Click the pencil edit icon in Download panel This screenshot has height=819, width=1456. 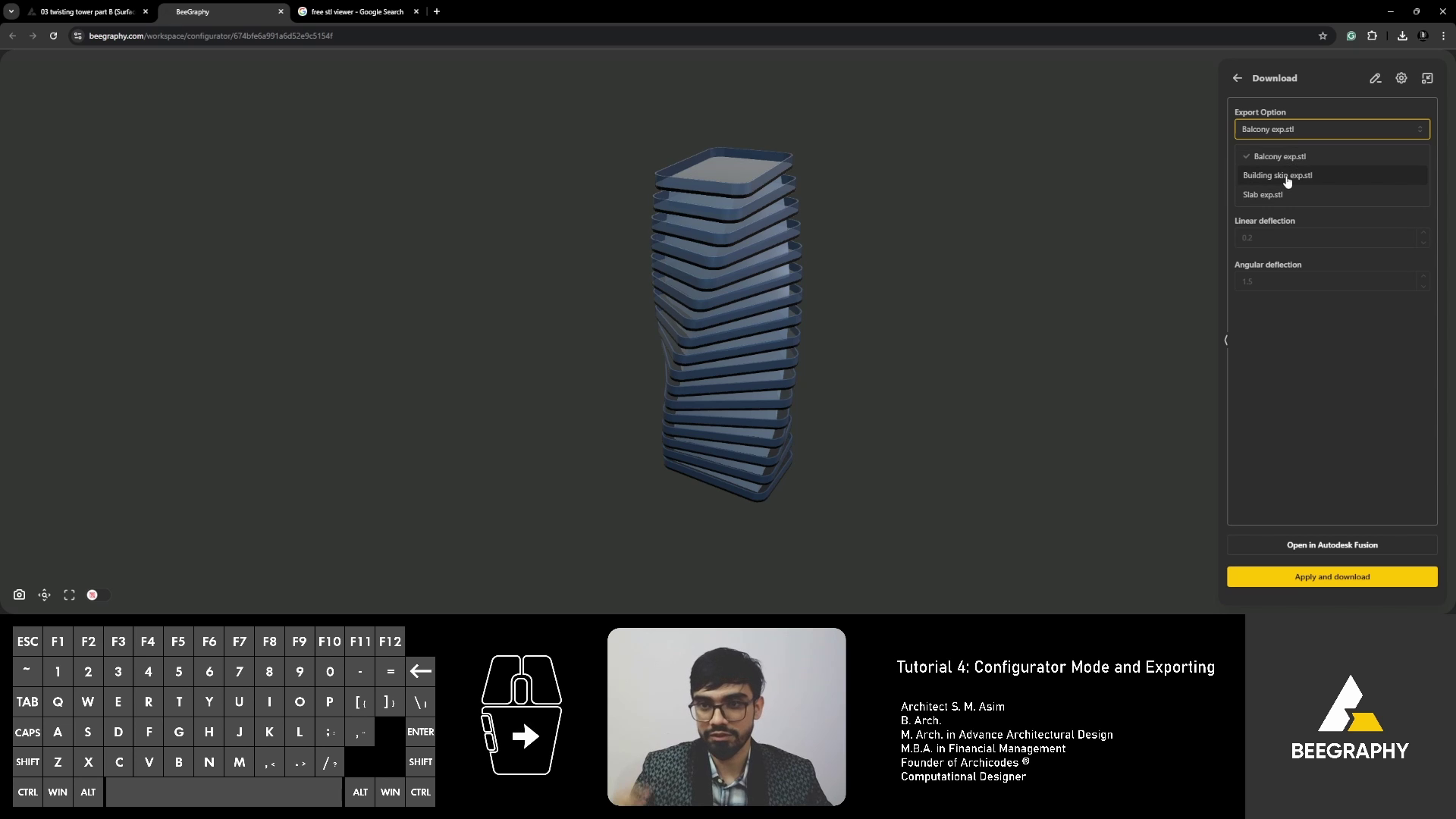point(1375,78)
